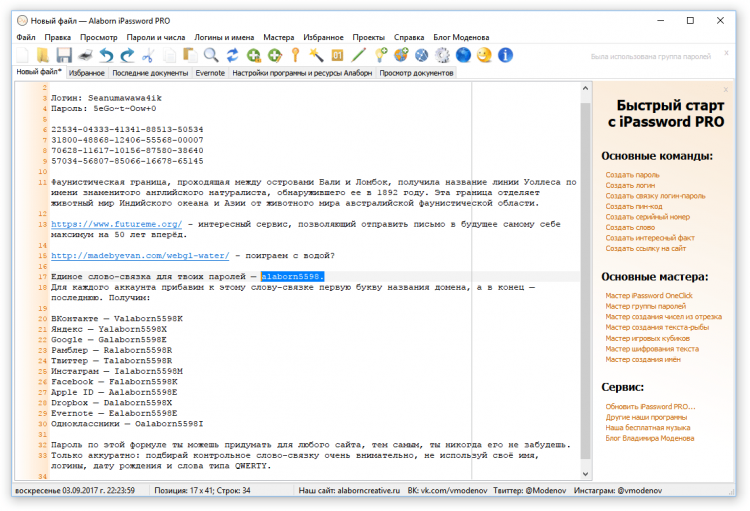Open the Файл menu
This screenshot has width=750, height=511.
[26, 37]
